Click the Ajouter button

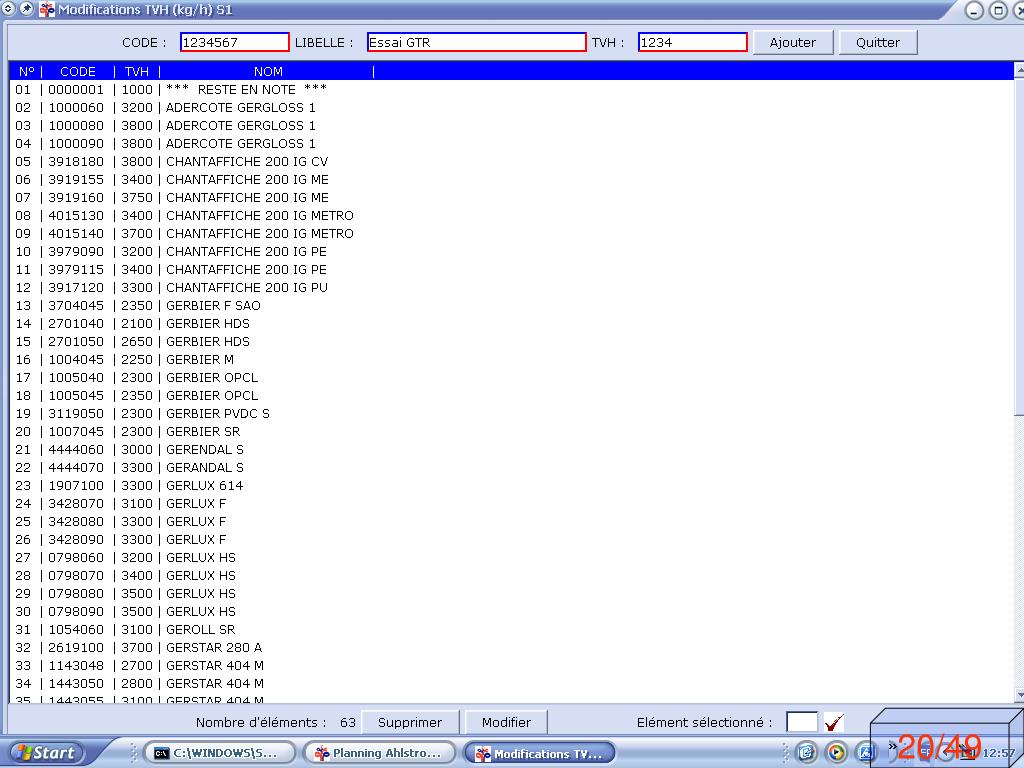(792, 42)
